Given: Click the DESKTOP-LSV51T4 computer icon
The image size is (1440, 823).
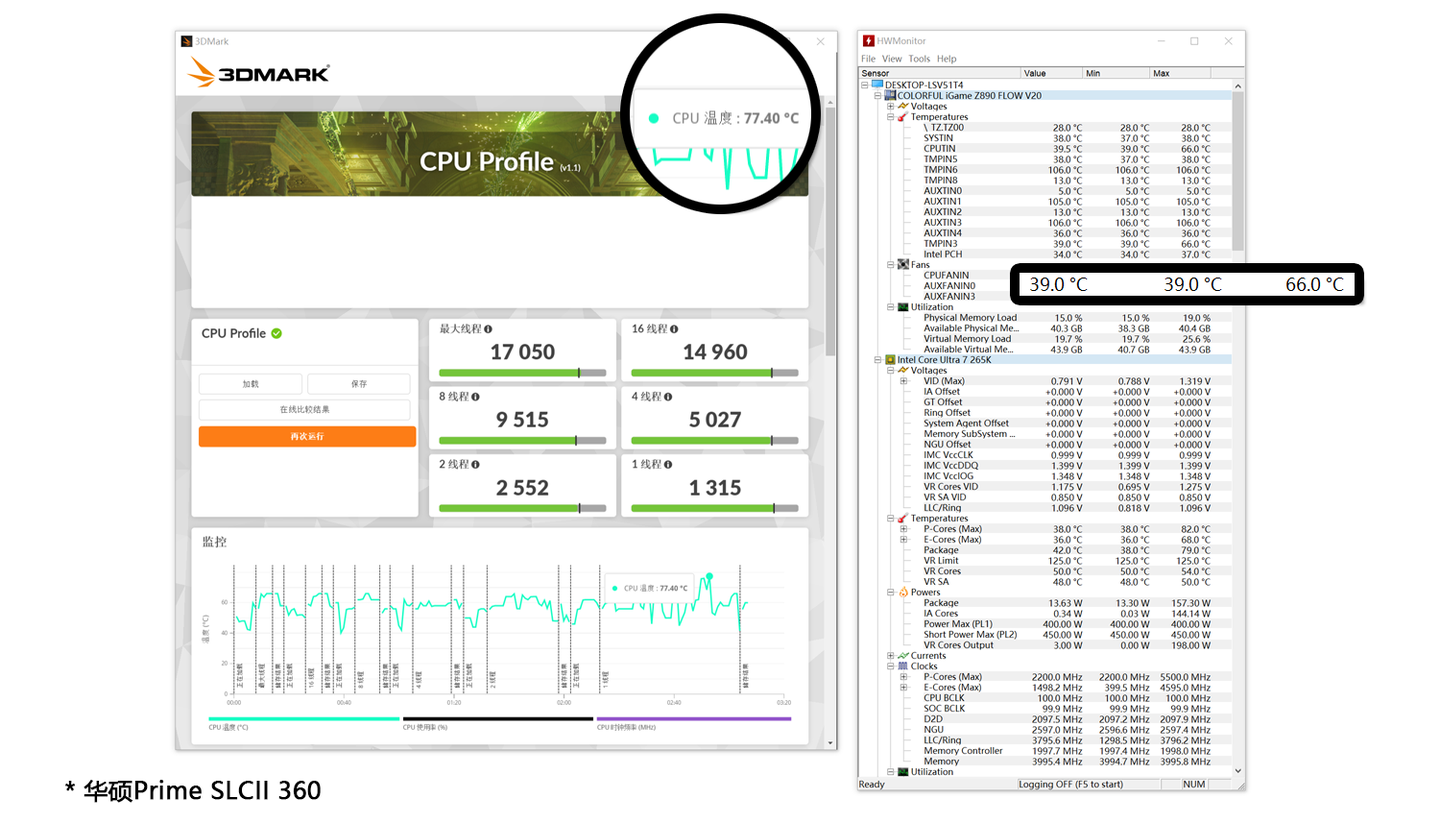Looking at the screenshot, I should [x=877, y=85].
